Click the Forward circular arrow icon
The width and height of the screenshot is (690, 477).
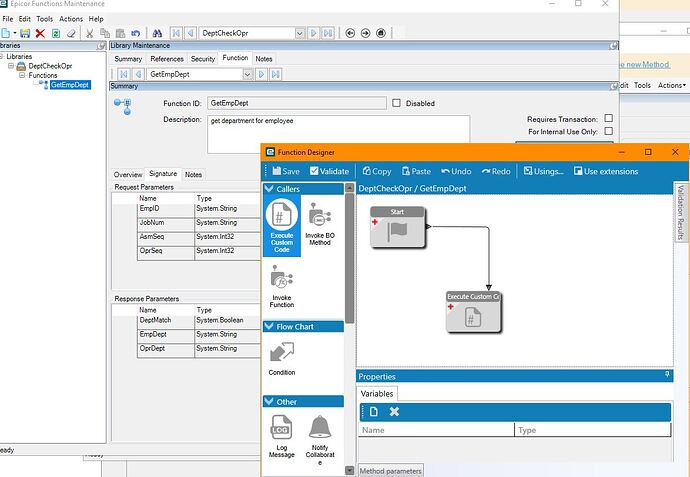365,33
